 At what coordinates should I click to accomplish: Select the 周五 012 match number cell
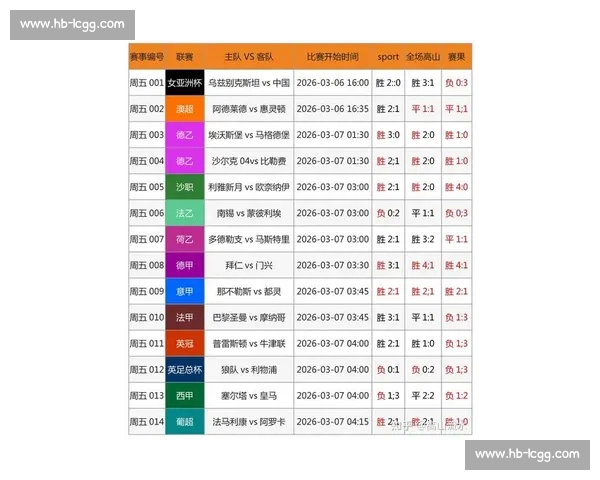click(x=147, y=369)
